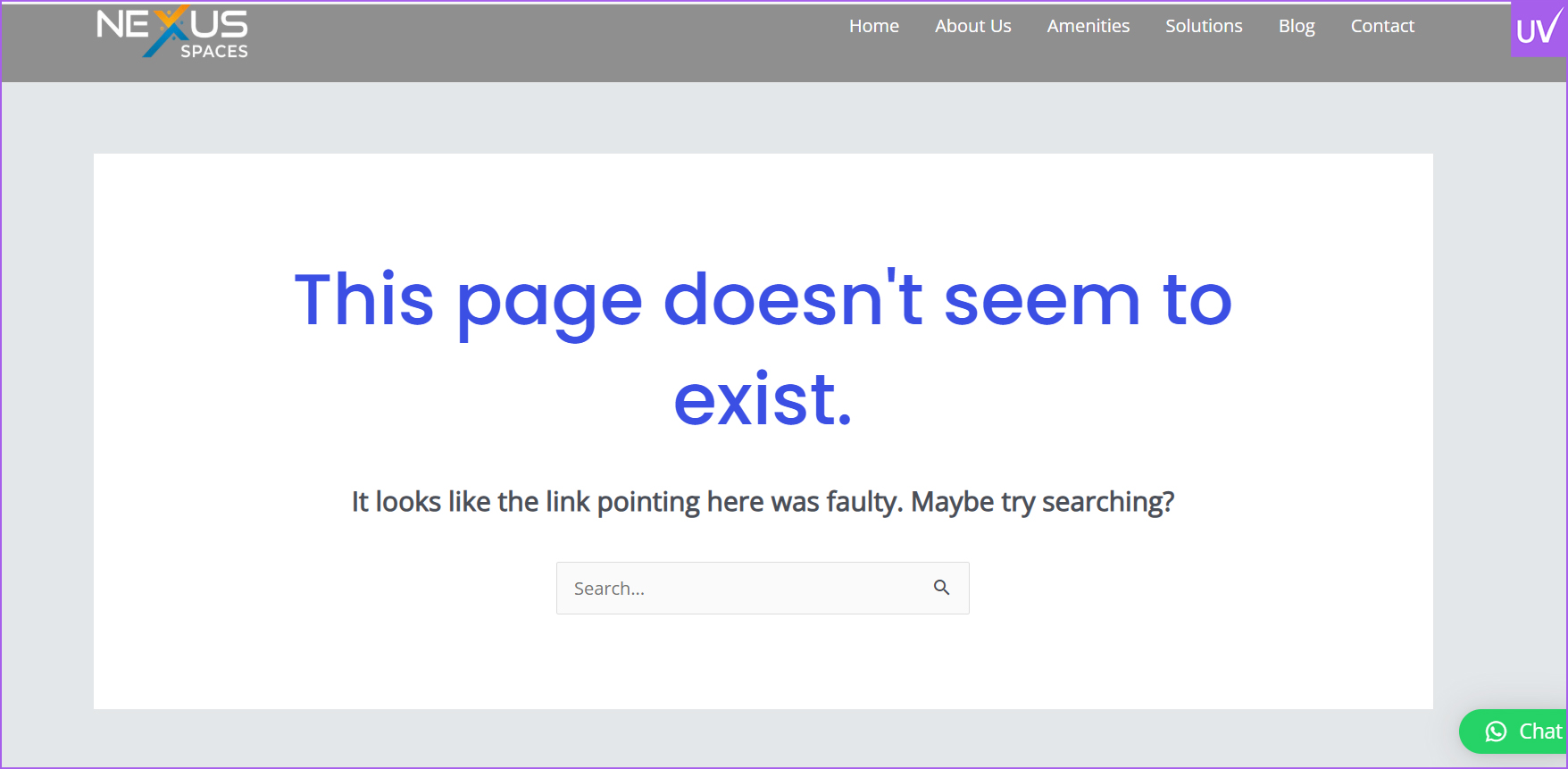The image size is (1568, 769).
Task: Click blank white area below the search box
Action: 763,665
